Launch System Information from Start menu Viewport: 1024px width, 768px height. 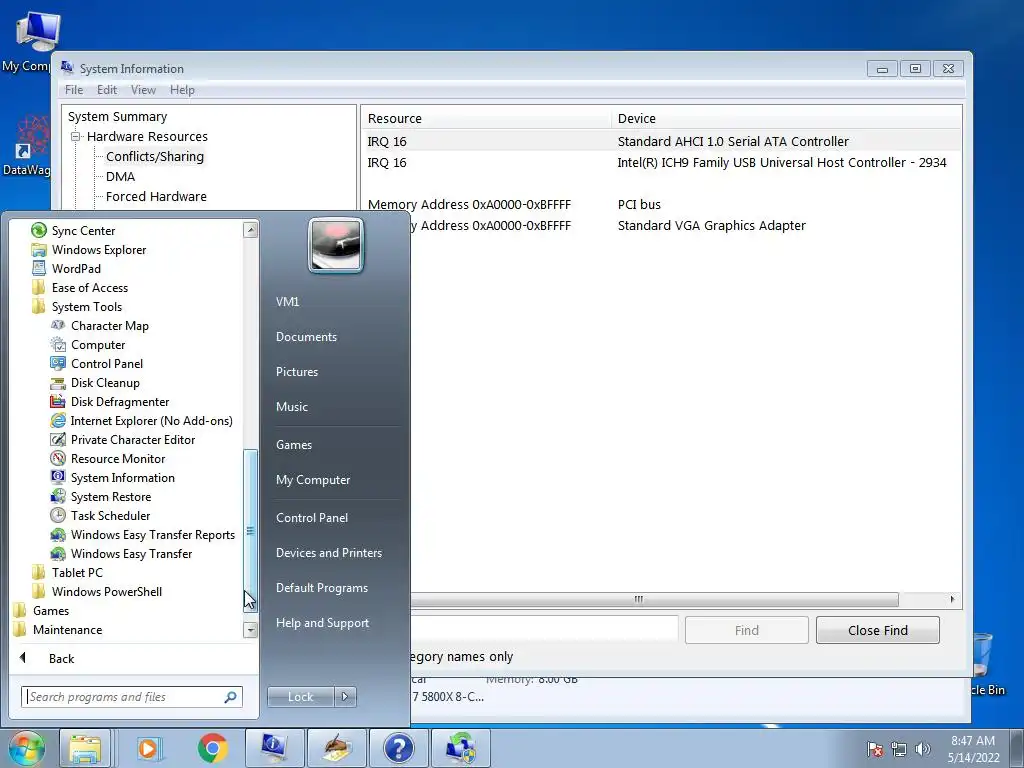112,477
